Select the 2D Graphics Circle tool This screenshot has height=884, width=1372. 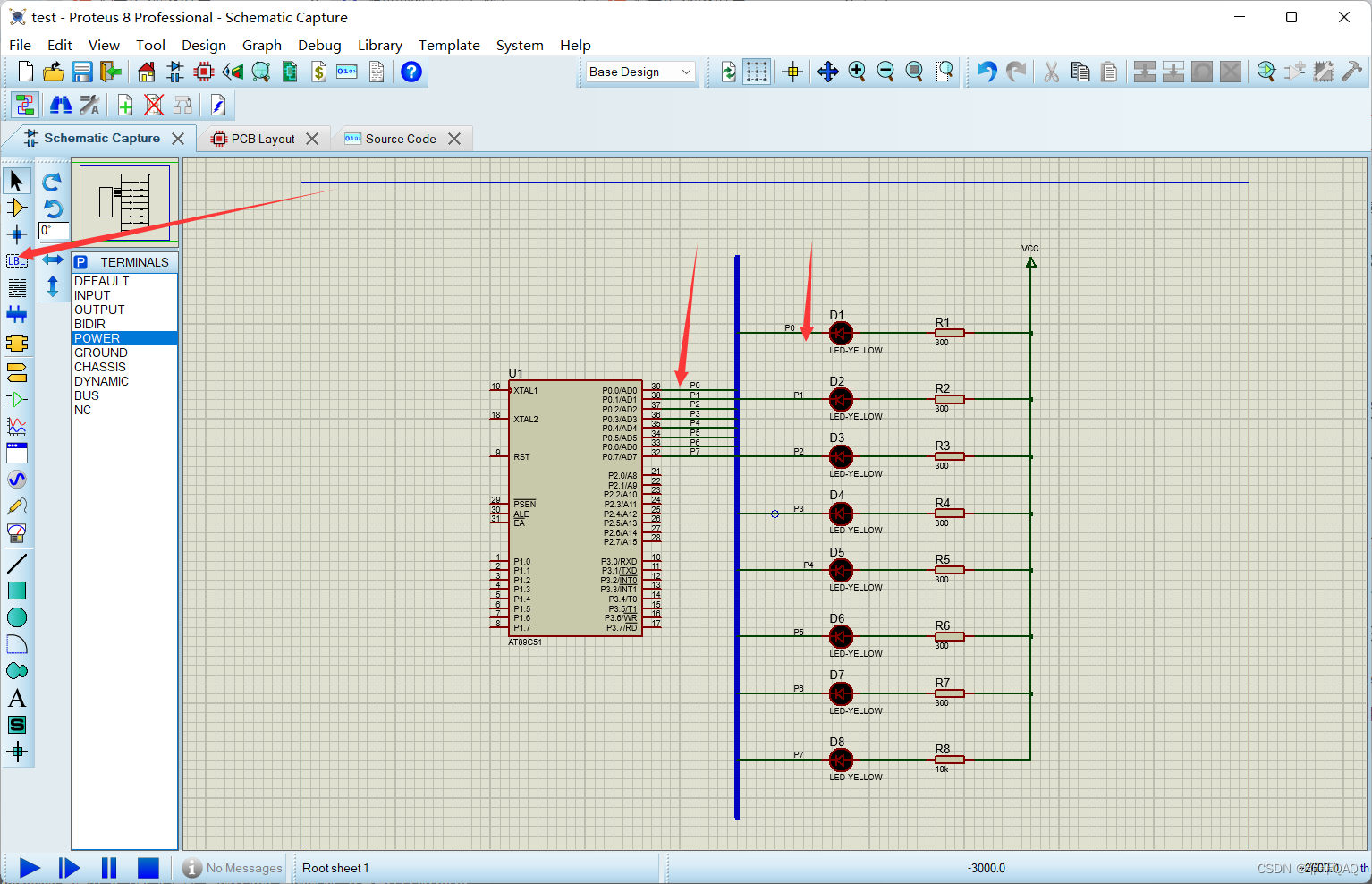[16, 617]
